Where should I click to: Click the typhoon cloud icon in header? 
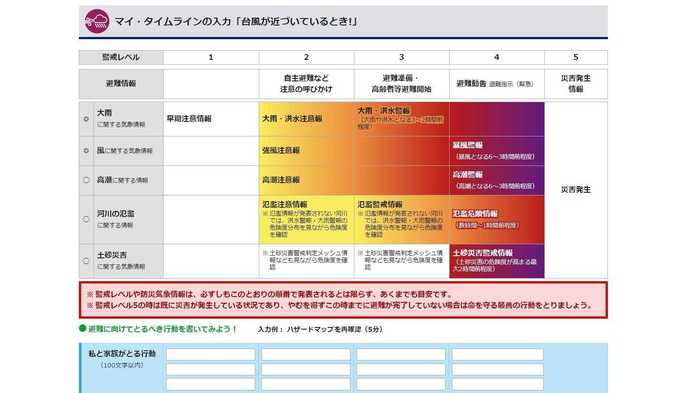pos(97,21)
